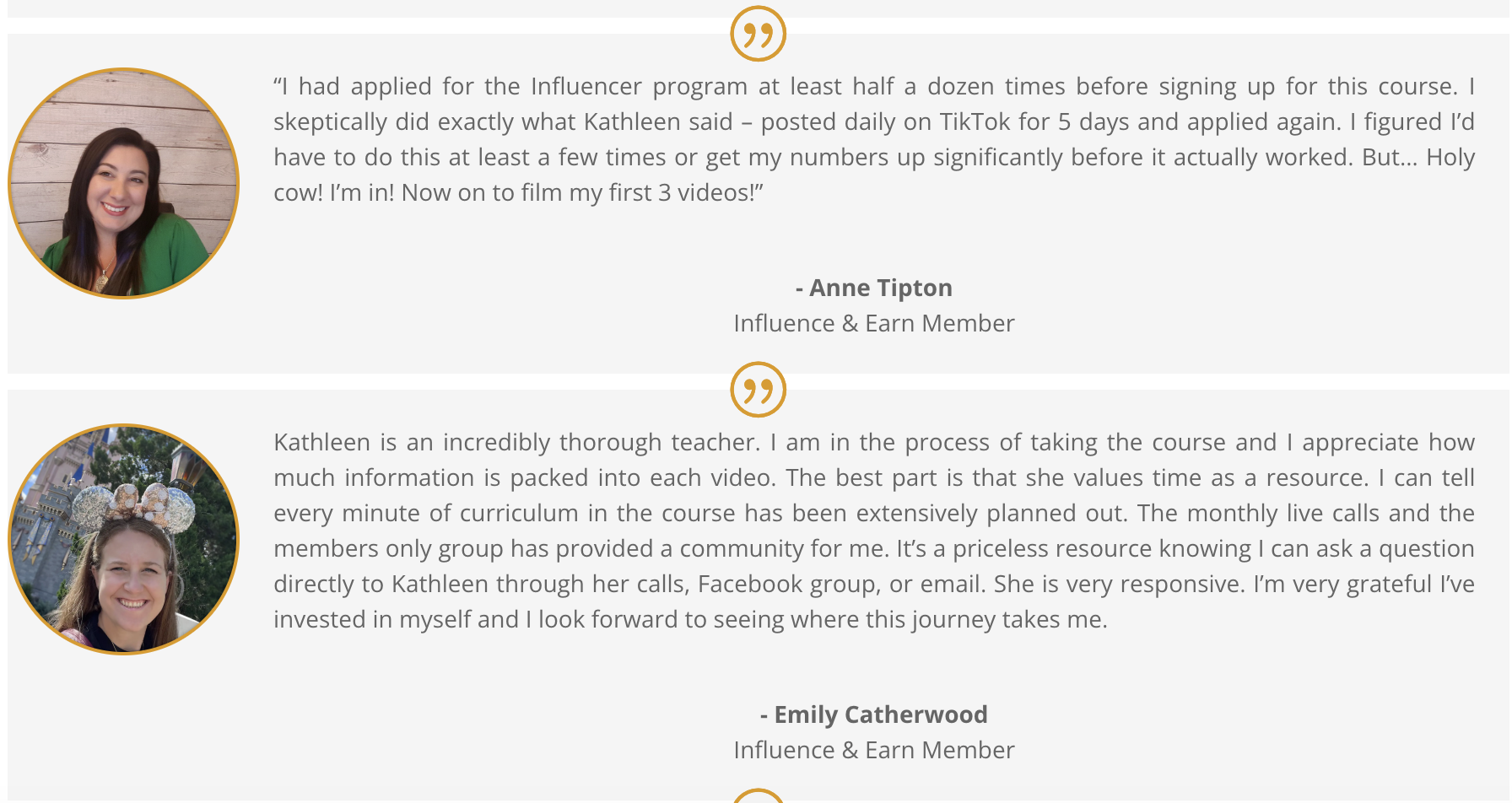
Task: Click the quote icon above Anne Tipton's testimonial
Action: (758, 34)
